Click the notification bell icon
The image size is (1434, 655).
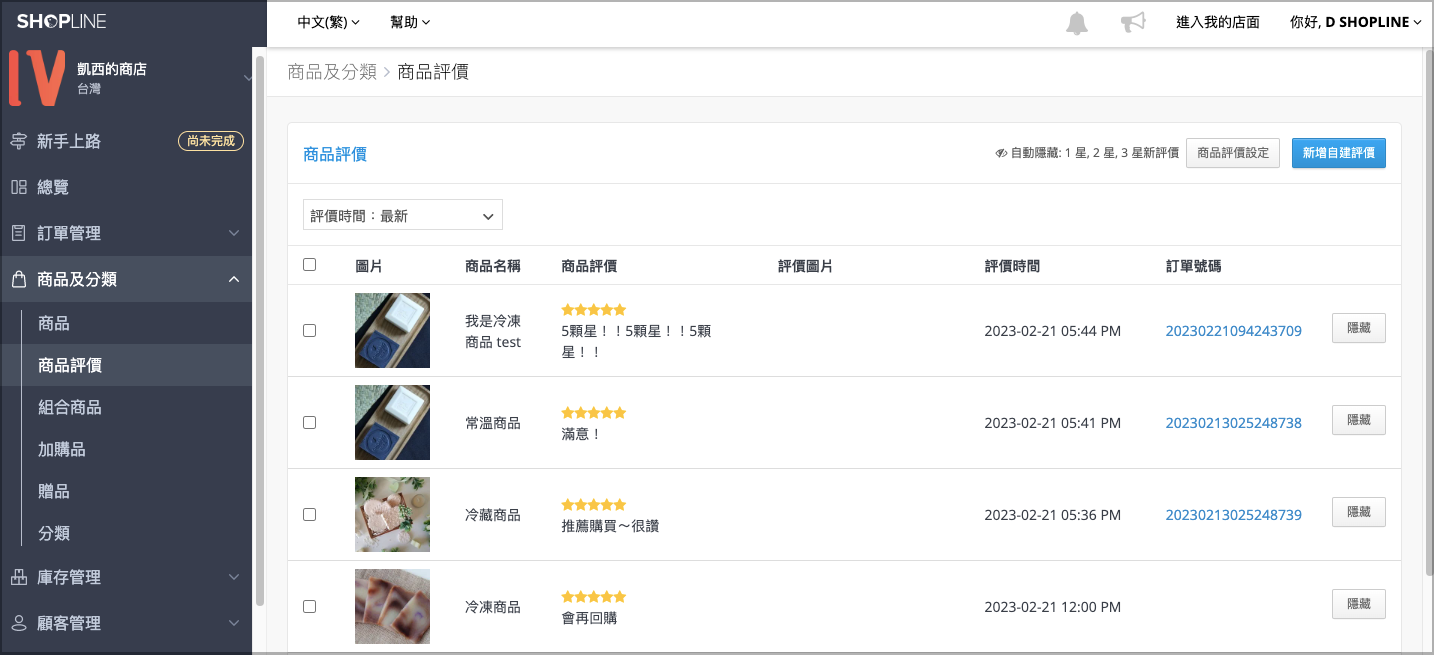point(1077,23)
